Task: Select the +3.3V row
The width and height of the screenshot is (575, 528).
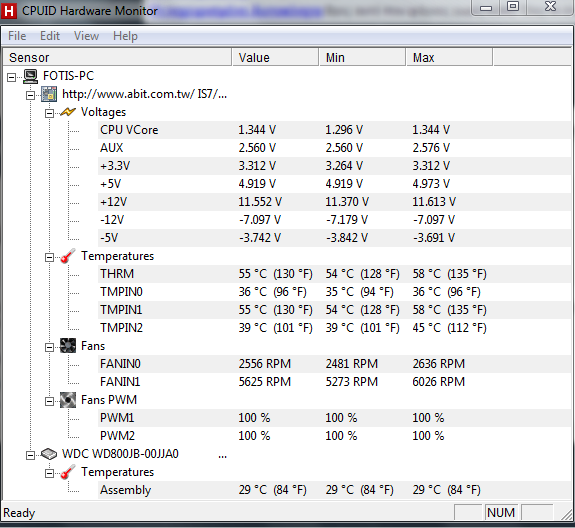Action: pos(334,166)
